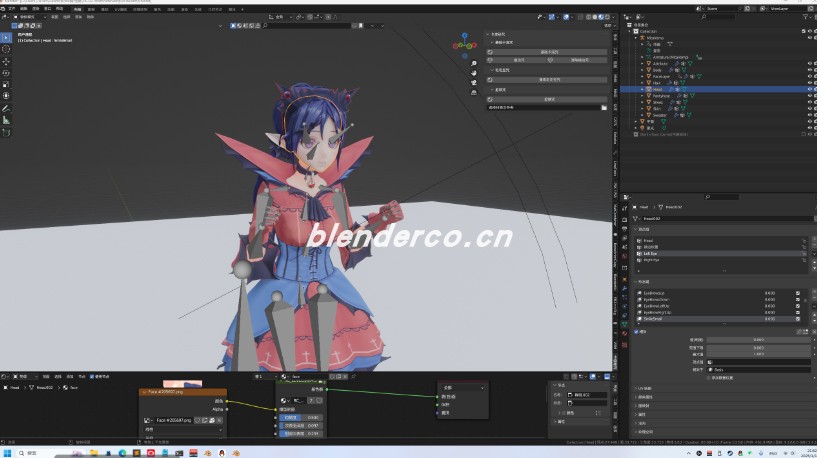Click the folder icon in sidebar panel field

point(604,107)
